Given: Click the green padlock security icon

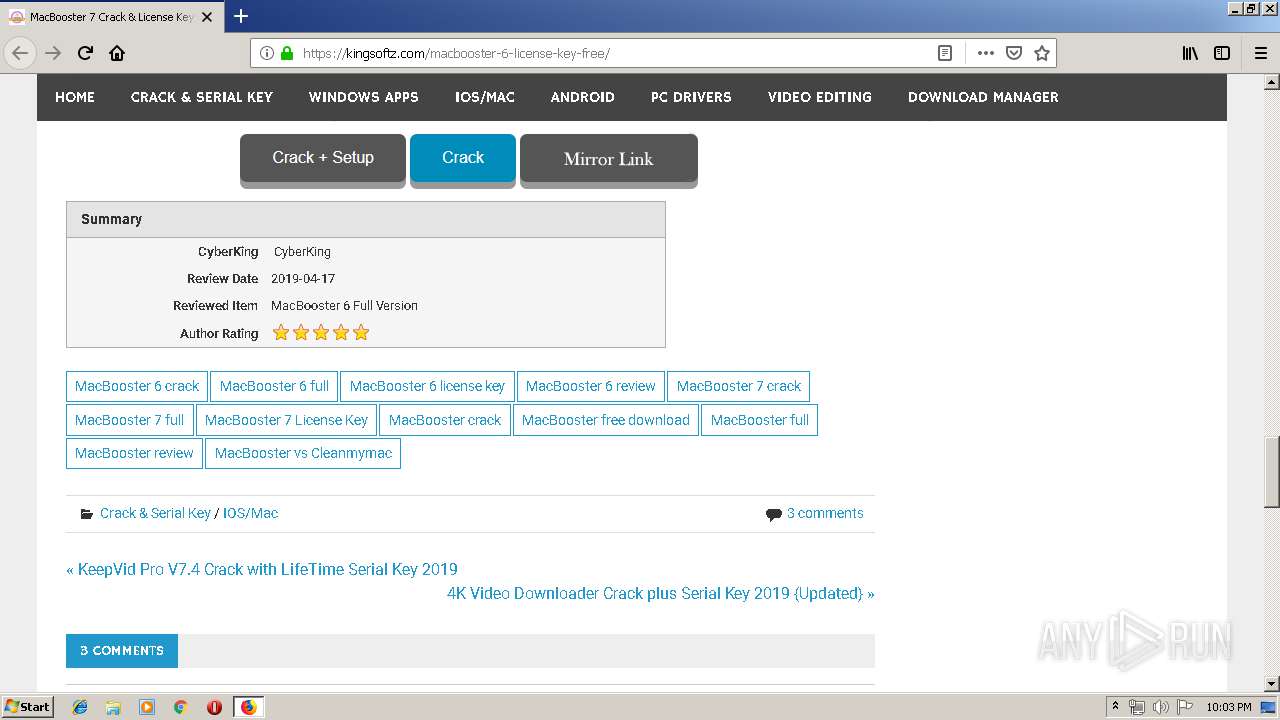Looking at the screenshot, I should pos(287,53).
